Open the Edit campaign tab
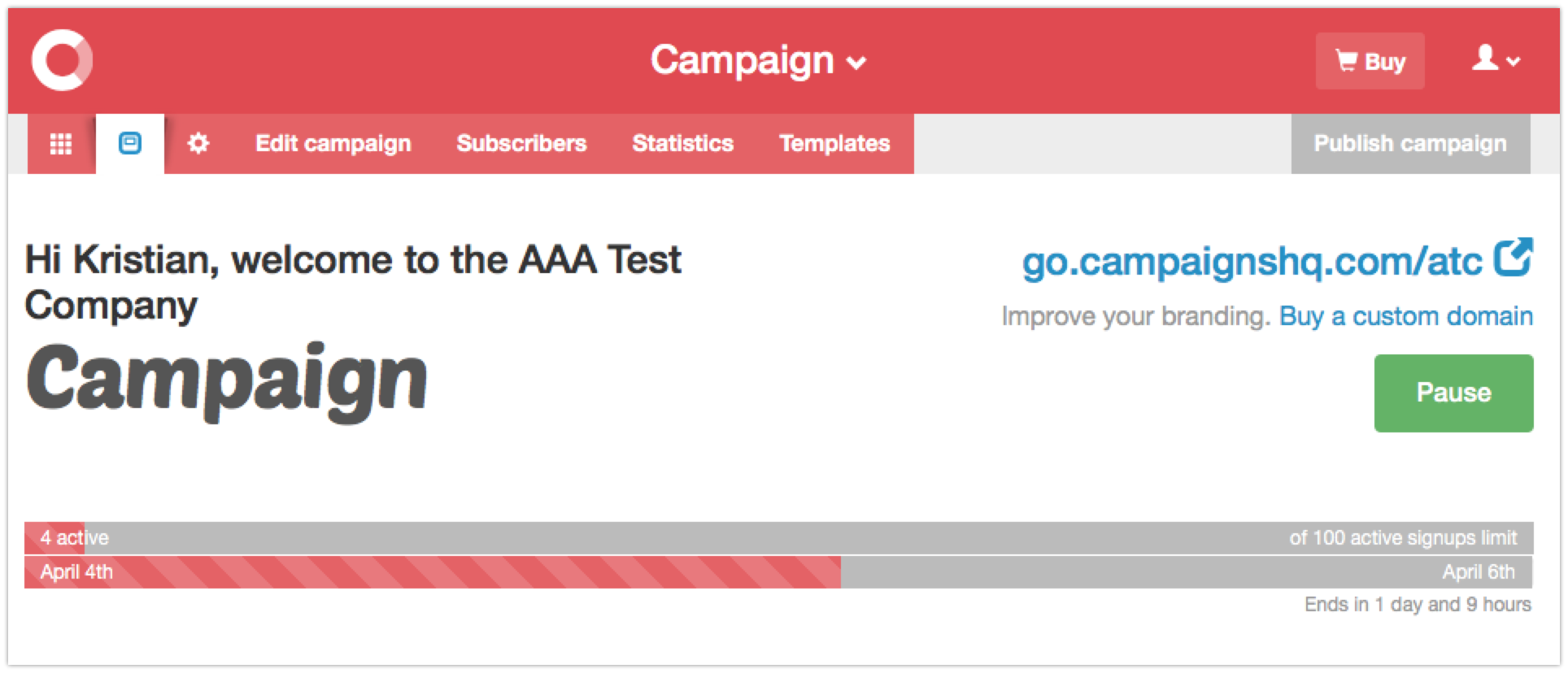The image size is (1568, 673). point(333,144)
